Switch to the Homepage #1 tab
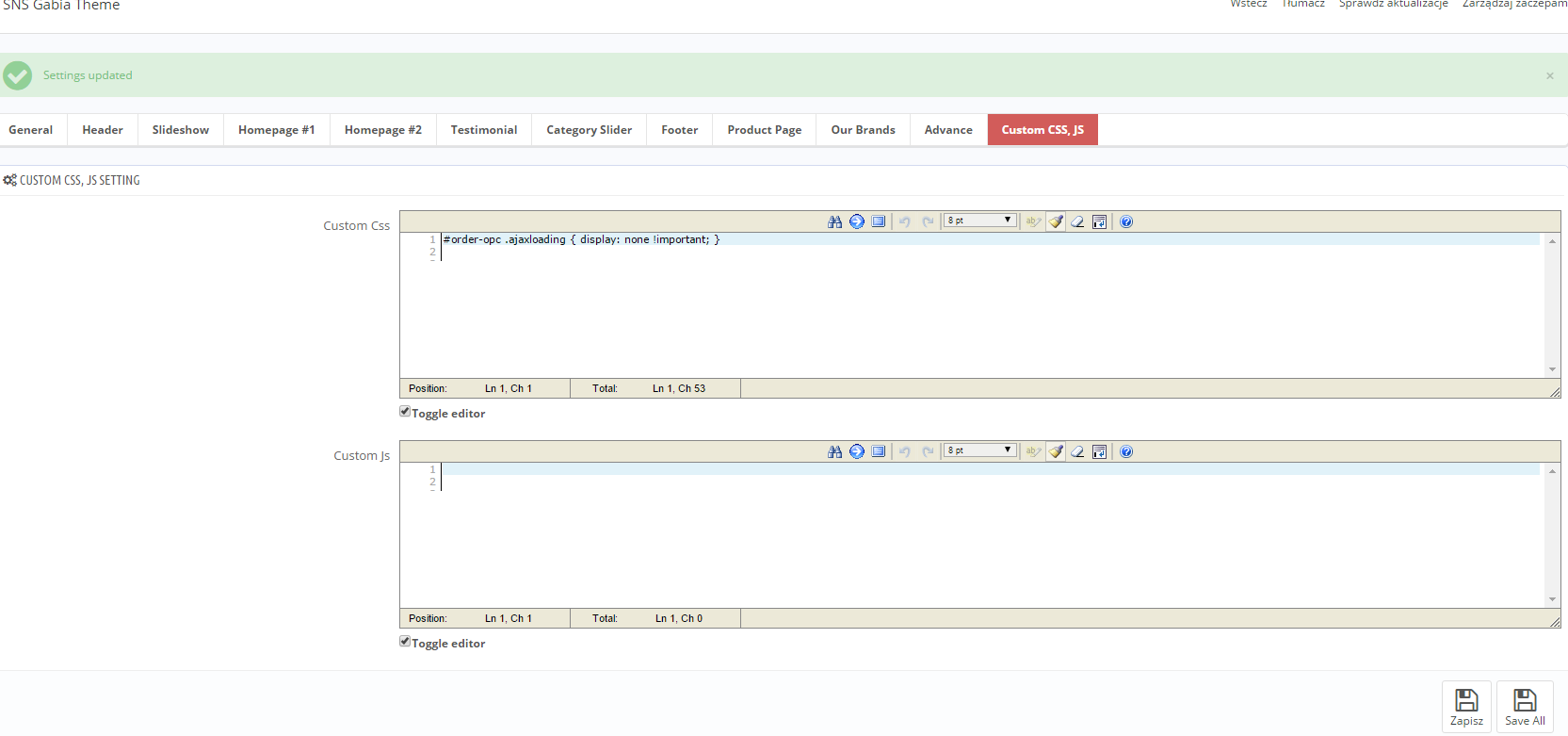1568x736 pixels. pos(276,130)
